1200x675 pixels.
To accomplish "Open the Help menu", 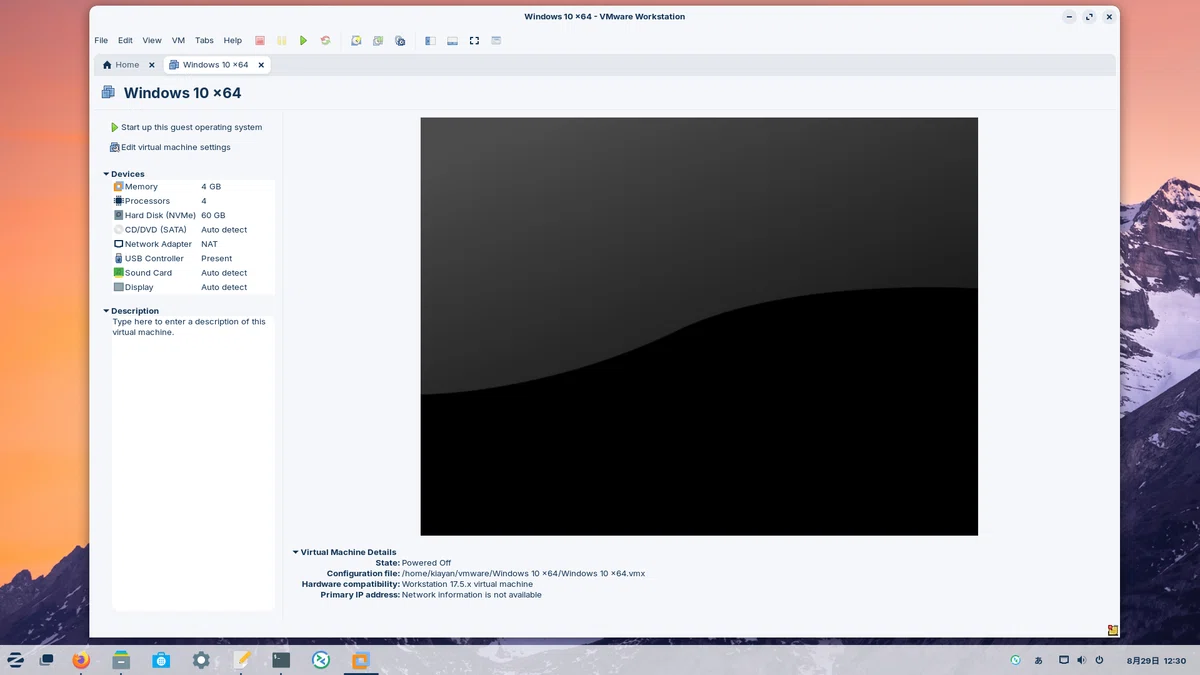I will [x=233, y=41].
